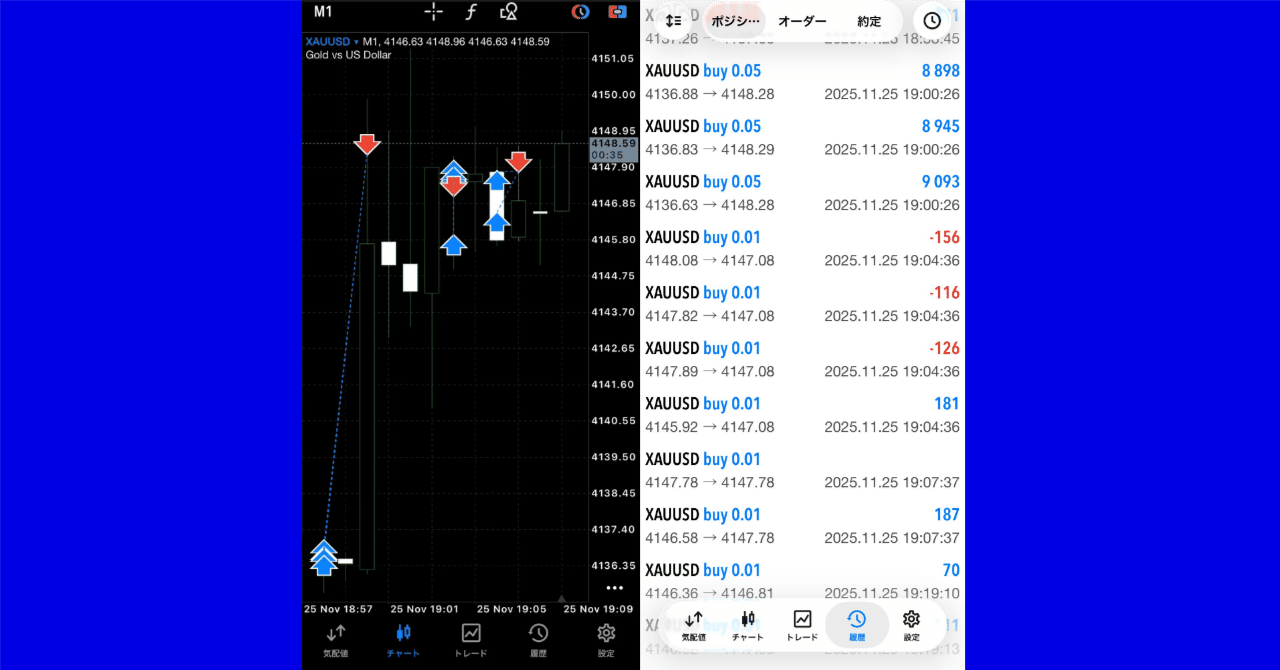Tap 気配値 icon in history bottom bar
Screen dimensions: 1280x670
[x=694, y=626]
